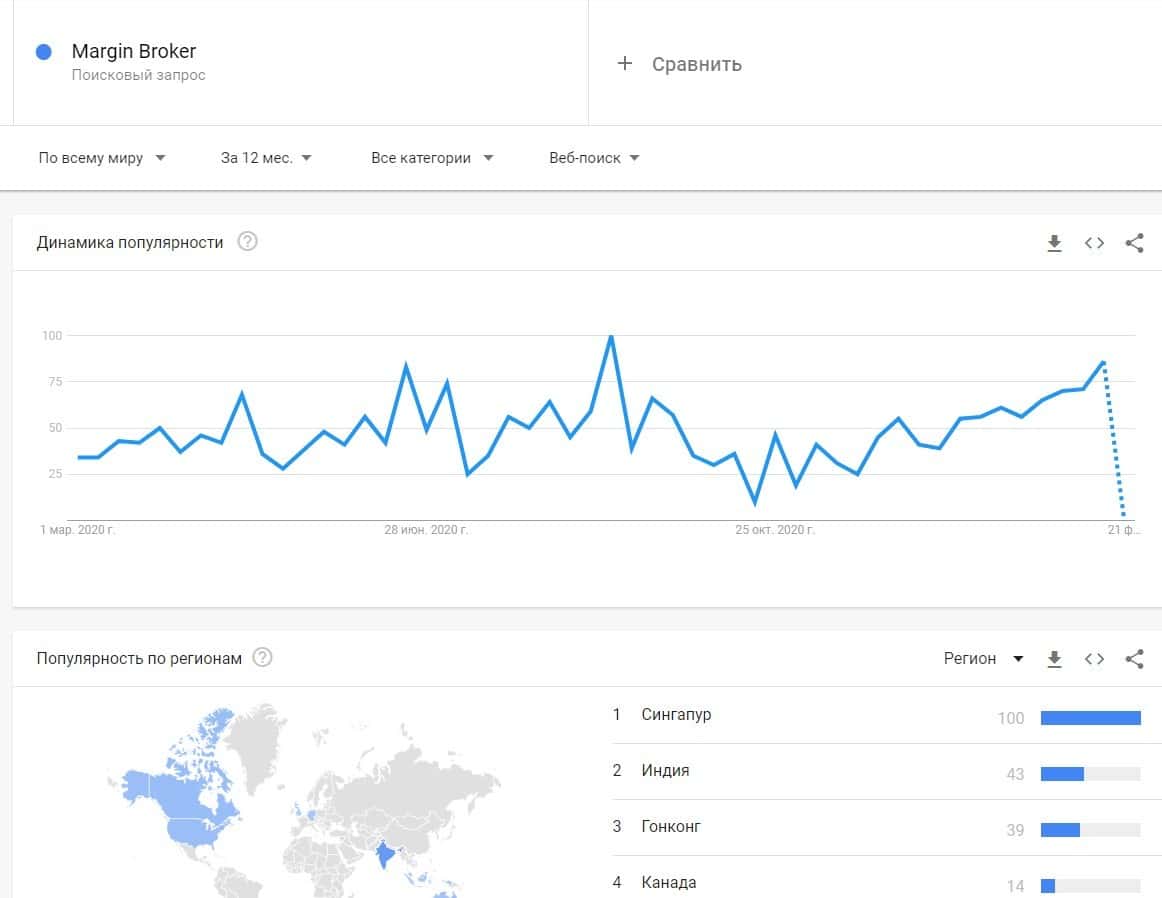Screen dimensions: 1162x898
Task: Open Сингапур in the region list
Action: click(677, 715)
